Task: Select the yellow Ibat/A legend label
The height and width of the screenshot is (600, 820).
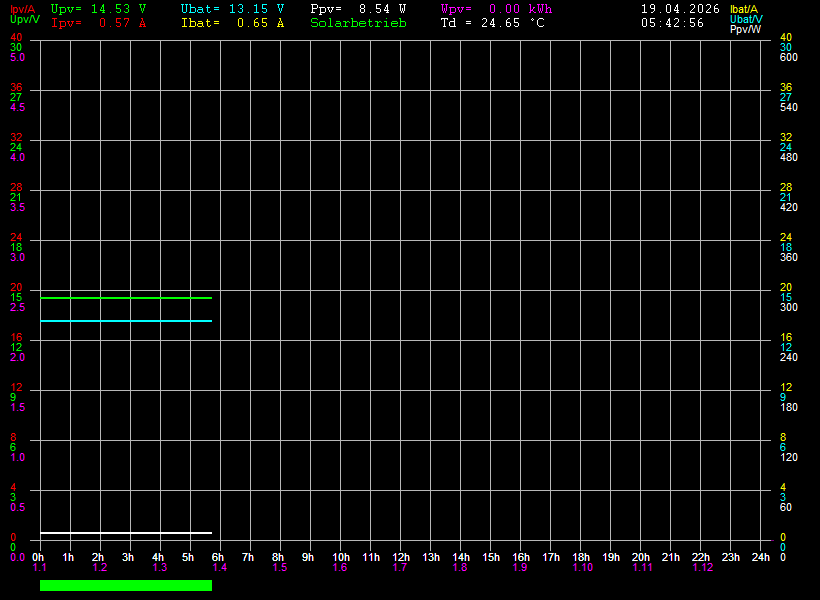Action: (x=745, y=9)
